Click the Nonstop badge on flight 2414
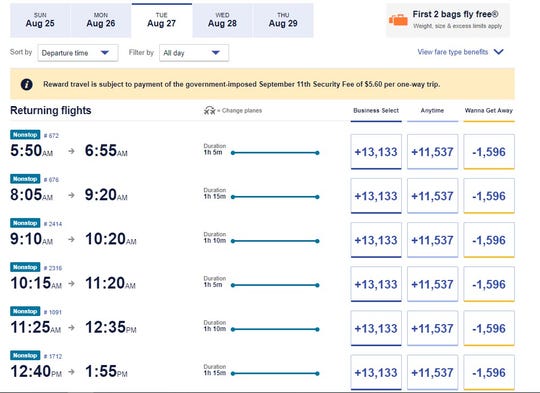This screenshot has height=393, width=540. click(25, 223)
